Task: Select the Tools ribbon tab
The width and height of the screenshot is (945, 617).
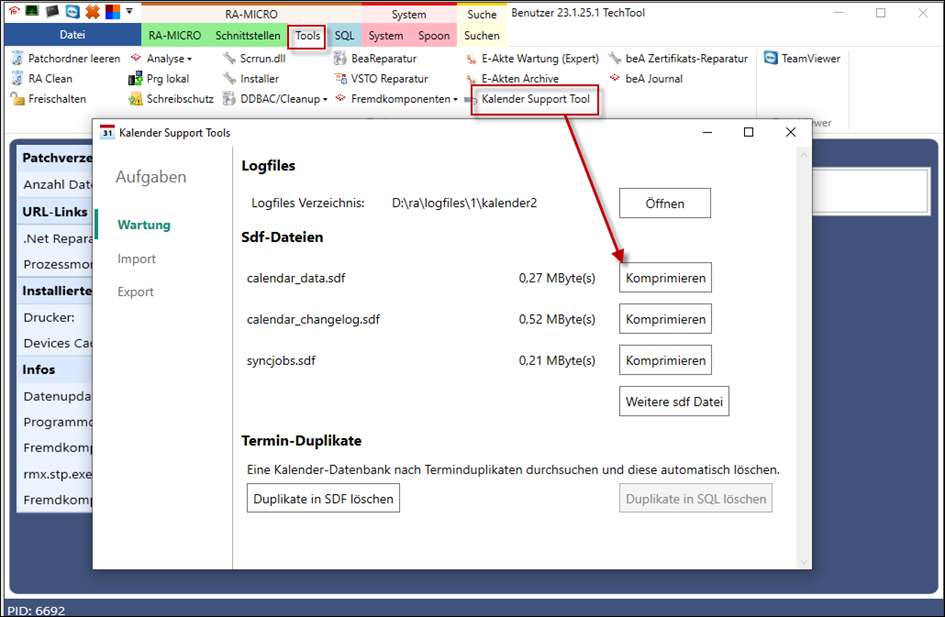Action: pos(307,36)
